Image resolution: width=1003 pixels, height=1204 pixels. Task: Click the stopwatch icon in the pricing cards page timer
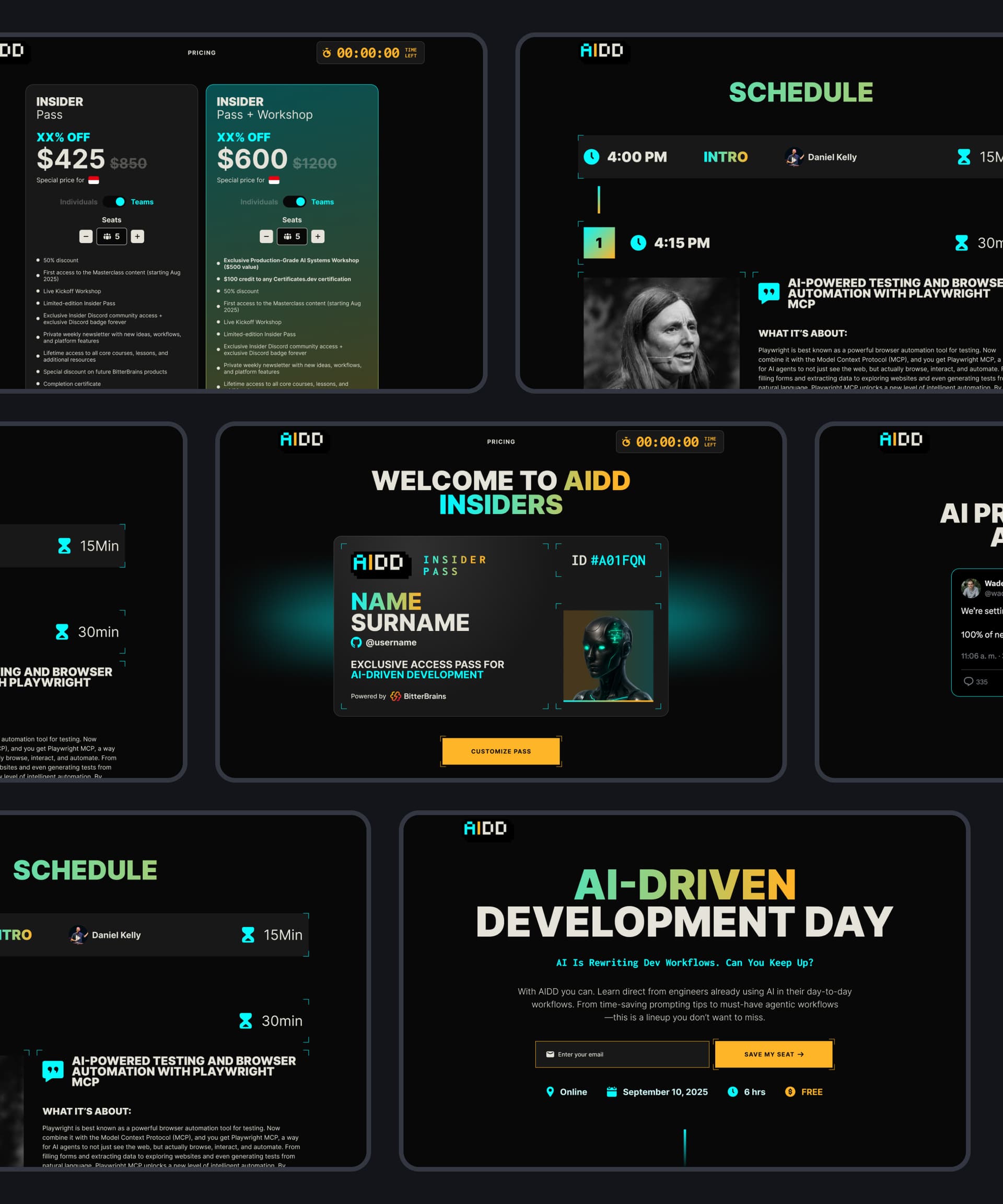[x=326, y=53]
